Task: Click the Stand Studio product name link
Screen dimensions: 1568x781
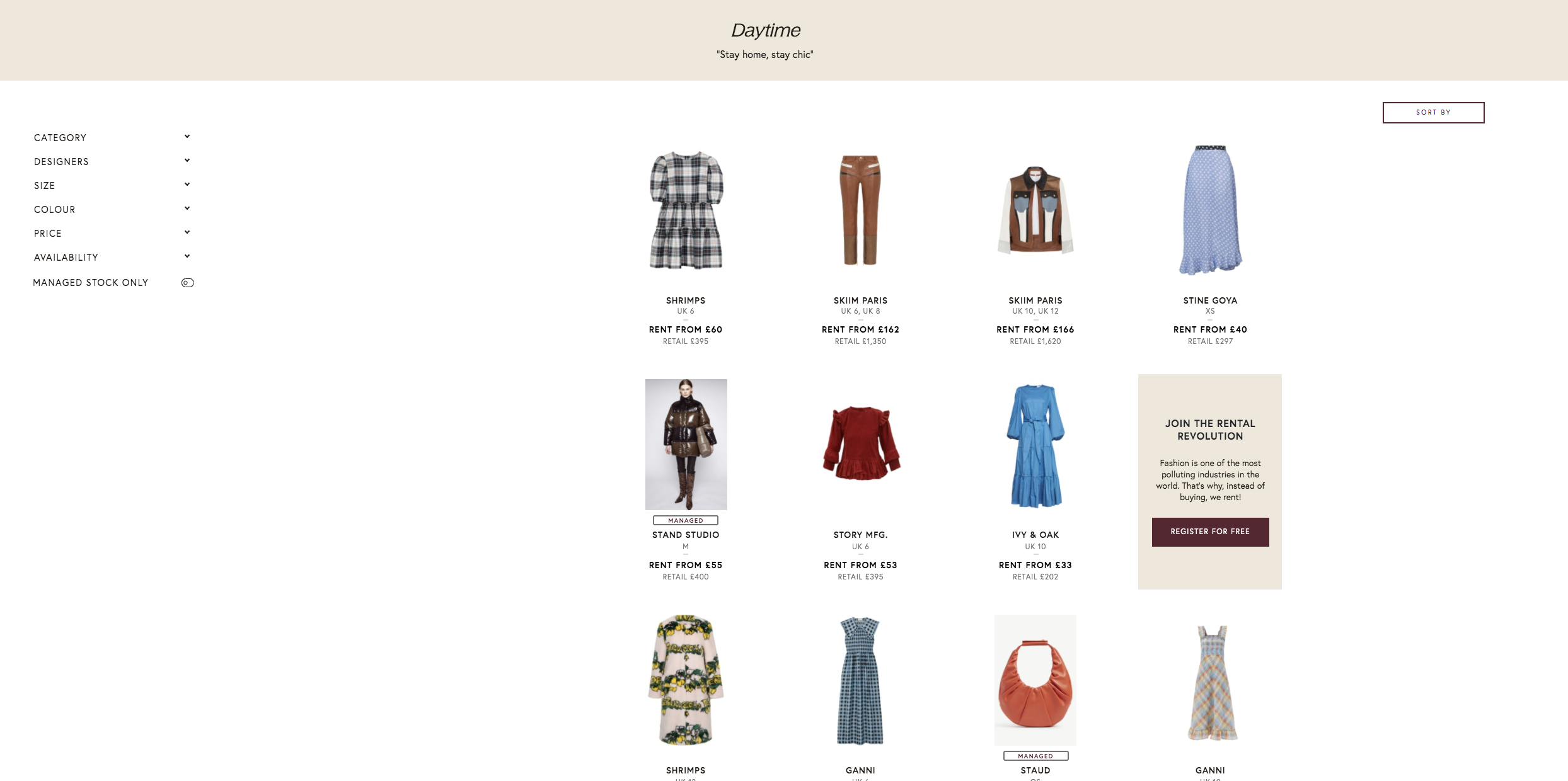Action: pyautogui.click(x=686, y=535)
